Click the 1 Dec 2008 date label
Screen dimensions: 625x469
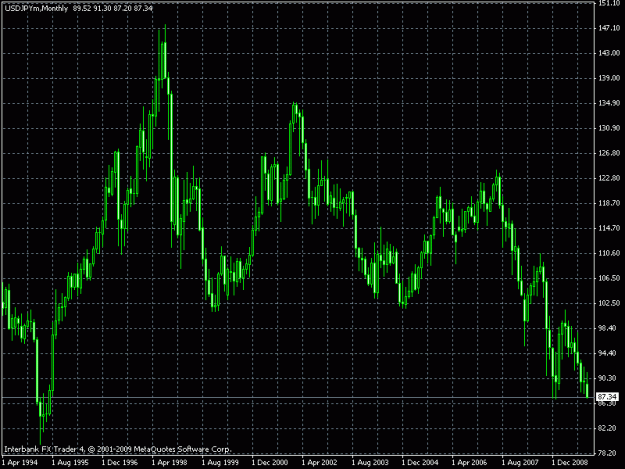[570, 463]
